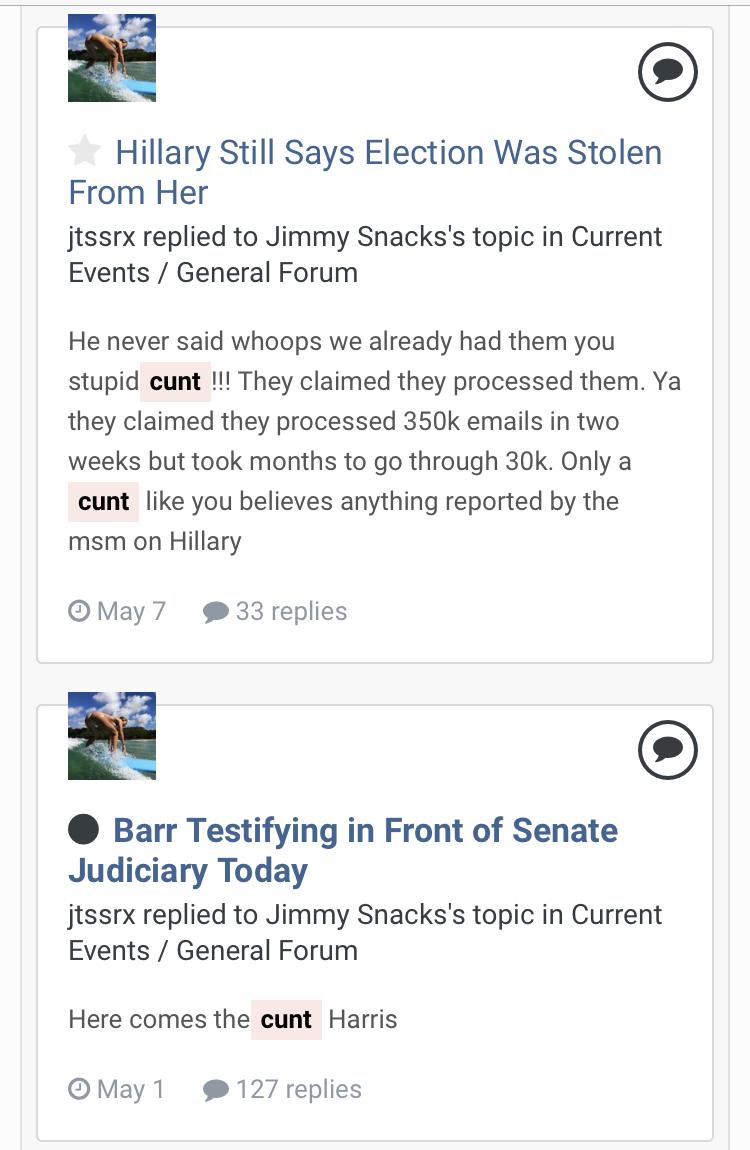Open the surfer avatar on the second post
Screen dimensions: 750x1150
(x=111, y=736)
